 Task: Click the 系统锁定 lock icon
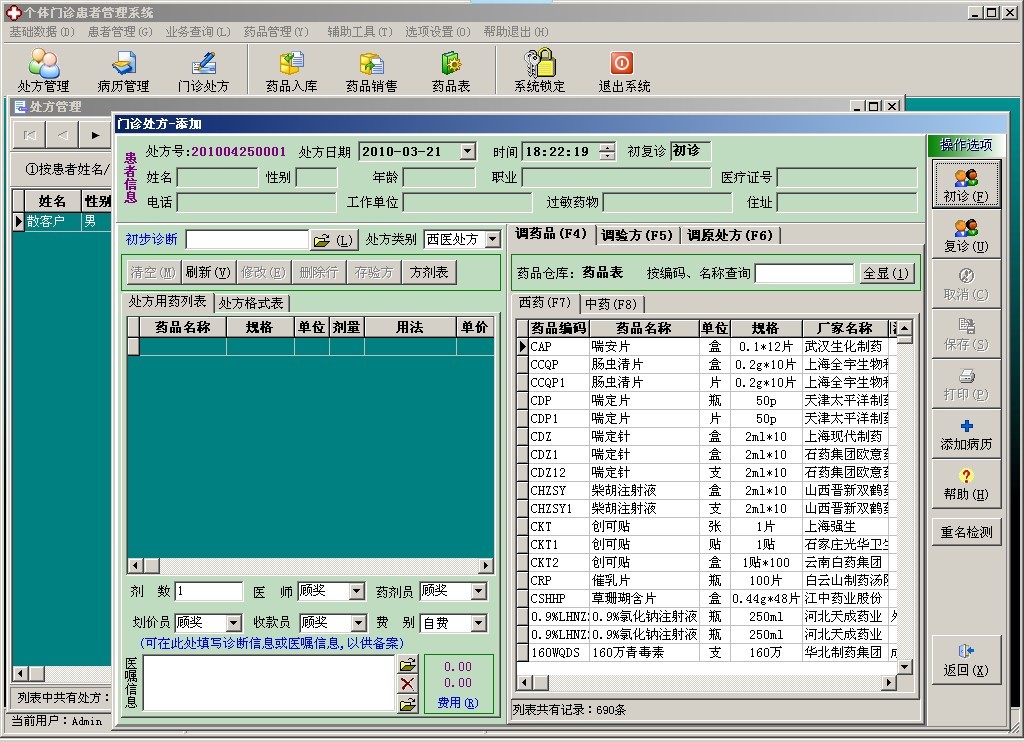(540, 70)
